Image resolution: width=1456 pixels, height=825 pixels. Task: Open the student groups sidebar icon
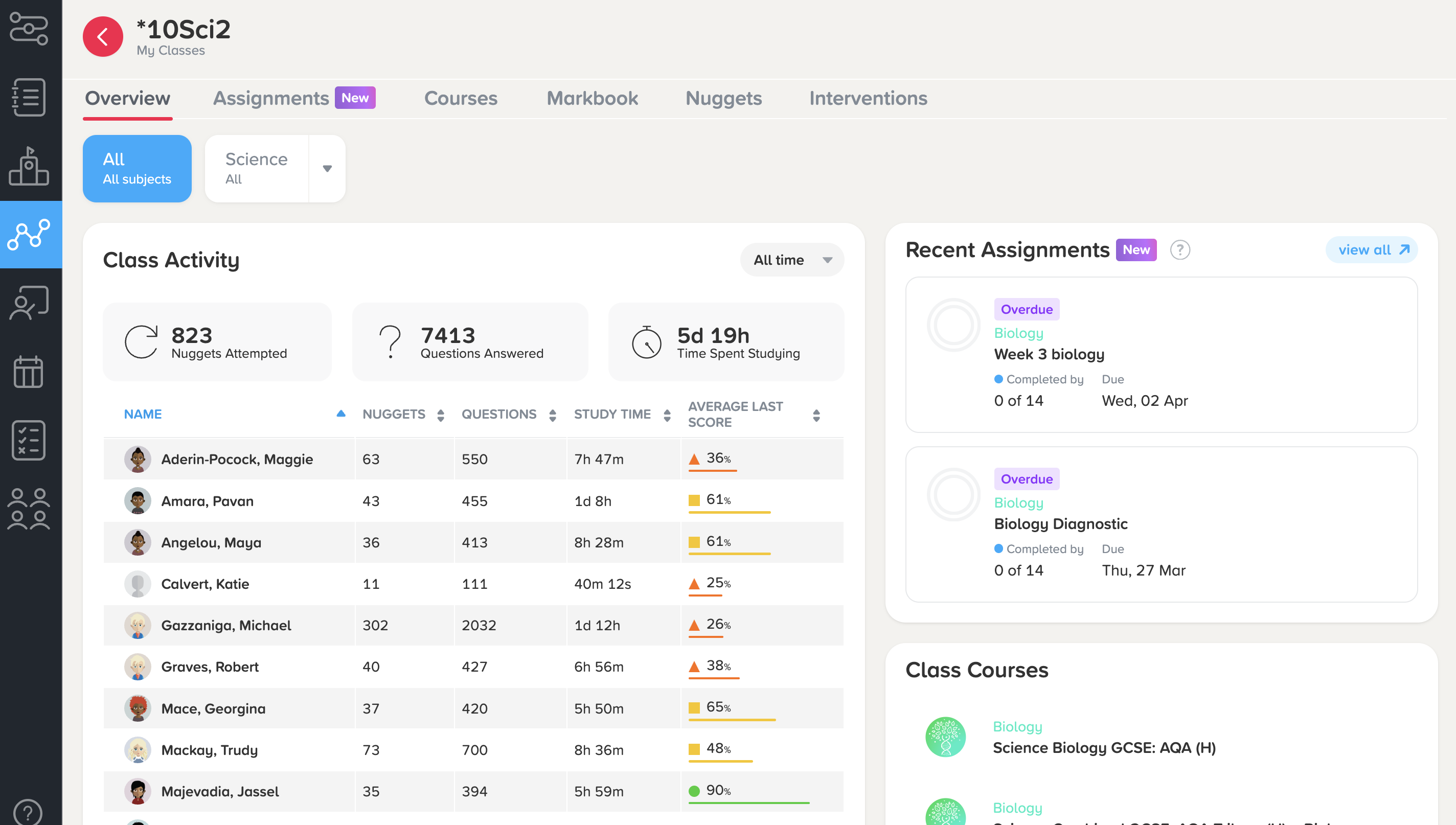29,508
